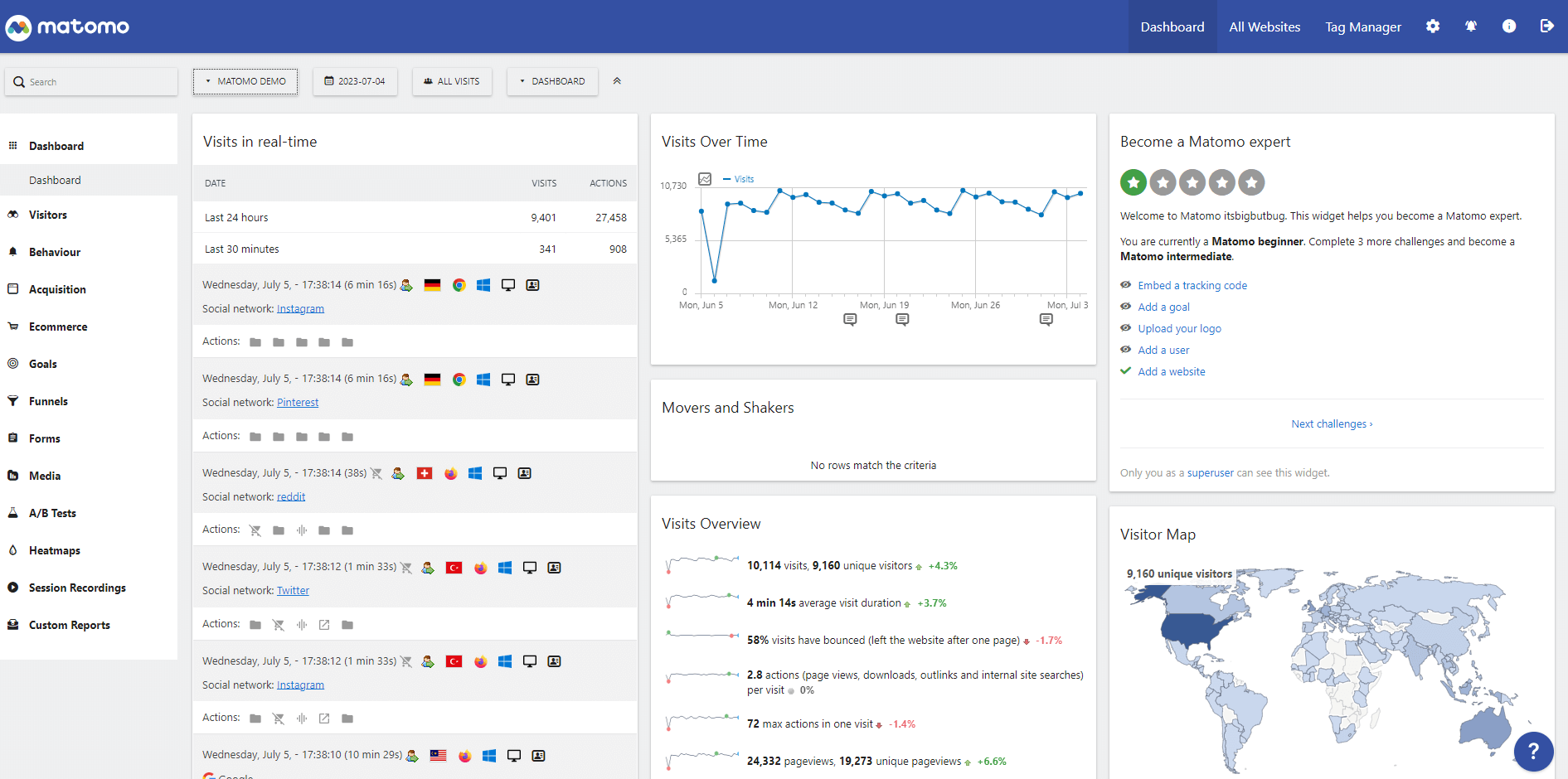Open the 2023-07-04 date picker
The height and width of the screenshot is (779, 1568).
click(355, 81)
